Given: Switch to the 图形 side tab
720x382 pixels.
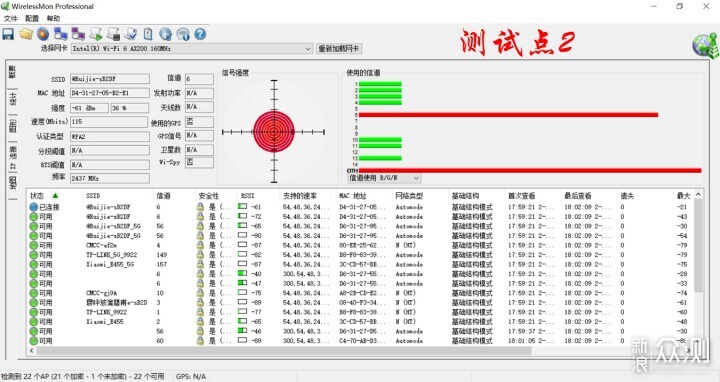Looking at the screenshot, I should pos(12,126).
